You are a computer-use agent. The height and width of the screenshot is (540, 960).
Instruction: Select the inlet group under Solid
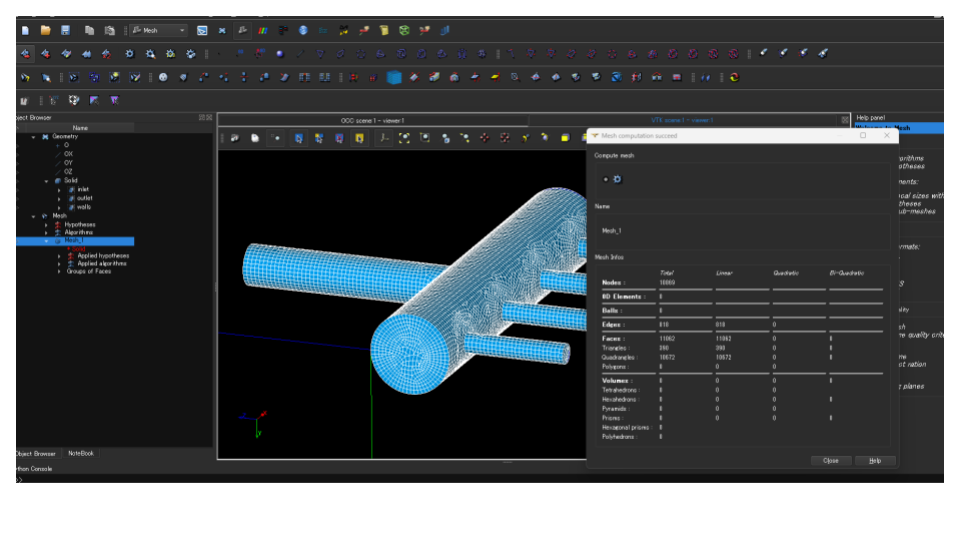coord(83,189)
